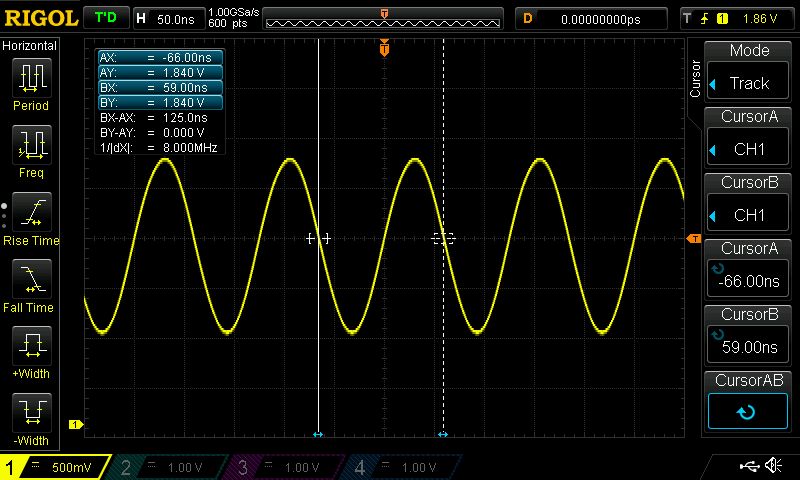Open the CursorA CH1 source selector
800x480 pixels.
point(749,139)
